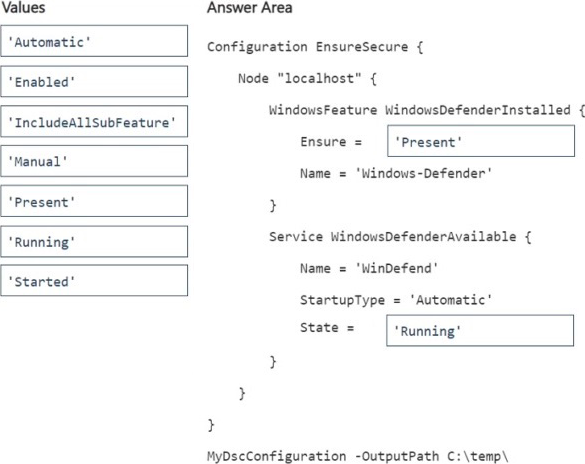
Task: Pick the 'Started' value box
Action: click(x=94, y=280)
